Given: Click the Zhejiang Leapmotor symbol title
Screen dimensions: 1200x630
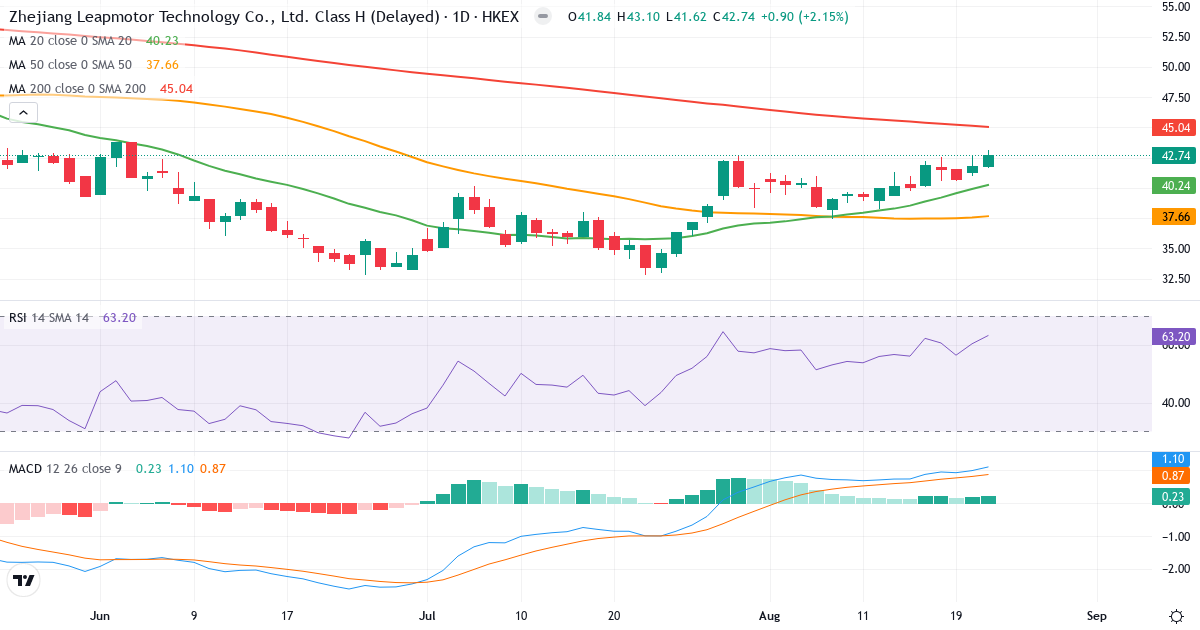Looking at the screenshot, I should pyautogui.click(x=263, y=17).
